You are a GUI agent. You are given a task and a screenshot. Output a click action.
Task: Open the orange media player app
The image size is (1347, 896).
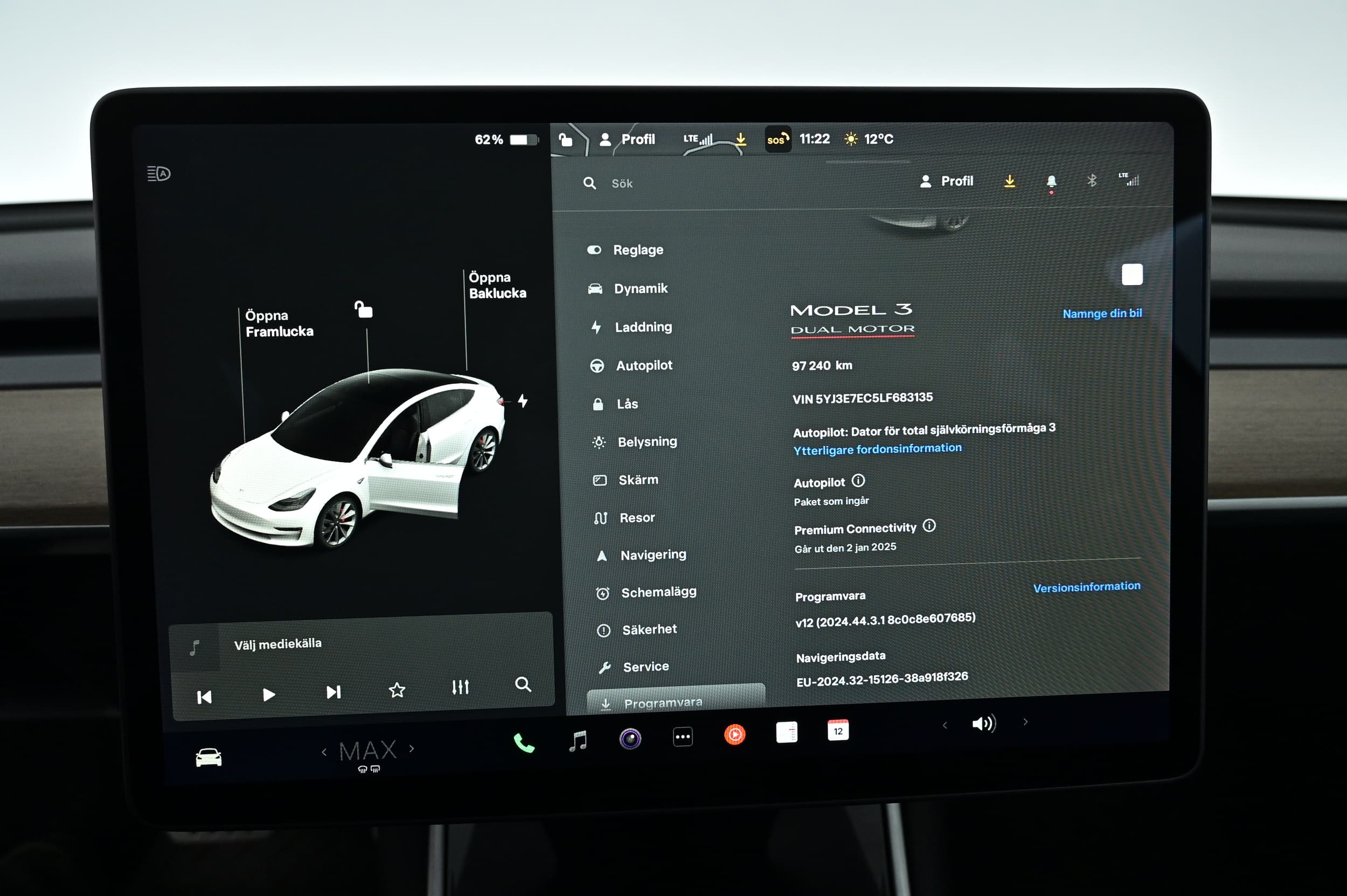click(x=735, y=734)
